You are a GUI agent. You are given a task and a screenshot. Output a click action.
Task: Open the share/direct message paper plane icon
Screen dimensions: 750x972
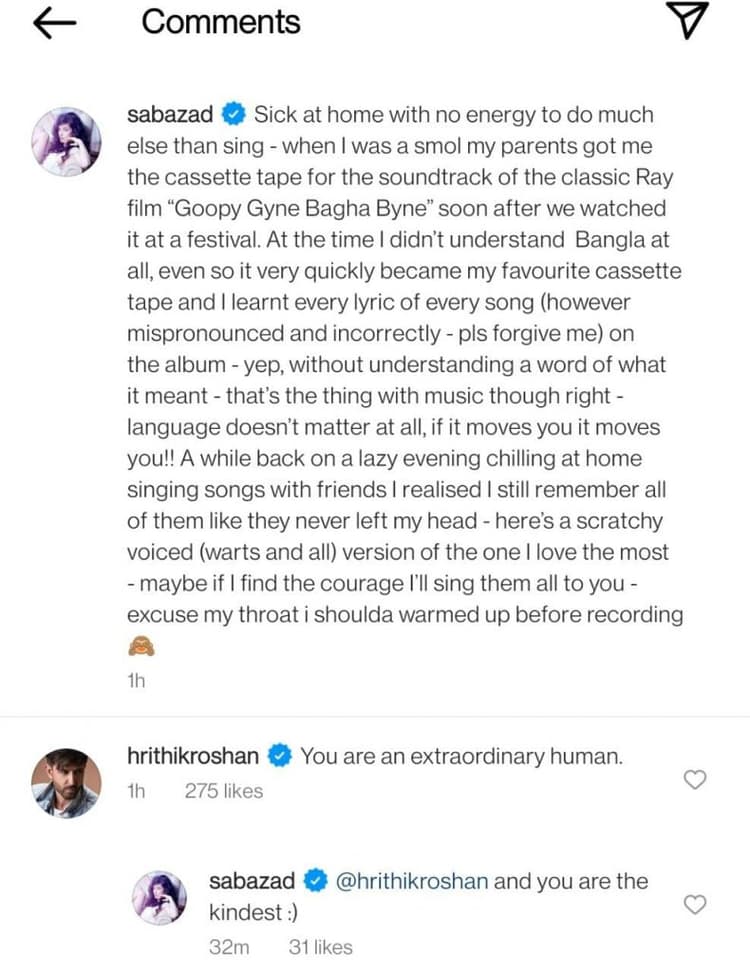pos(687,22)
